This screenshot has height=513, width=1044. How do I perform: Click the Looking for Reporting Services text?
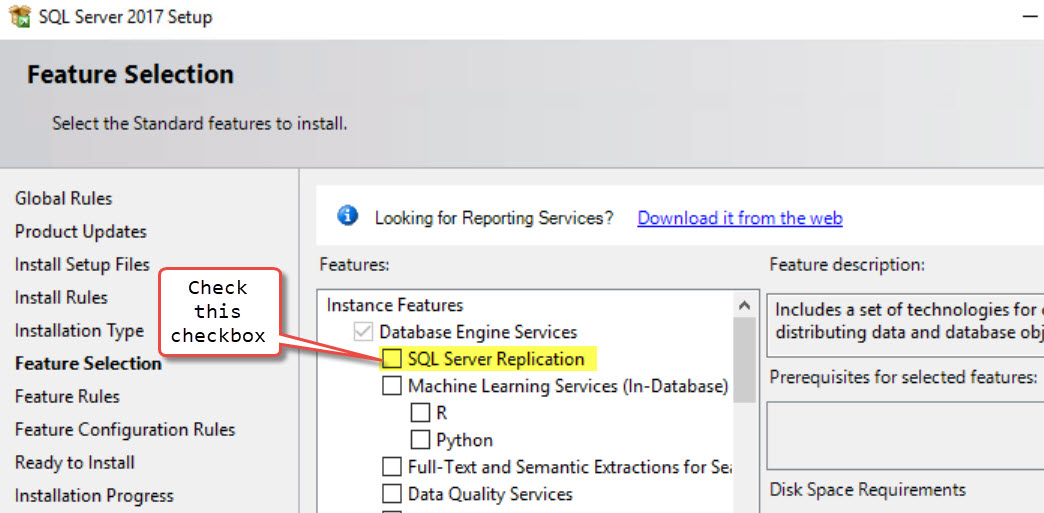(494, 218)
